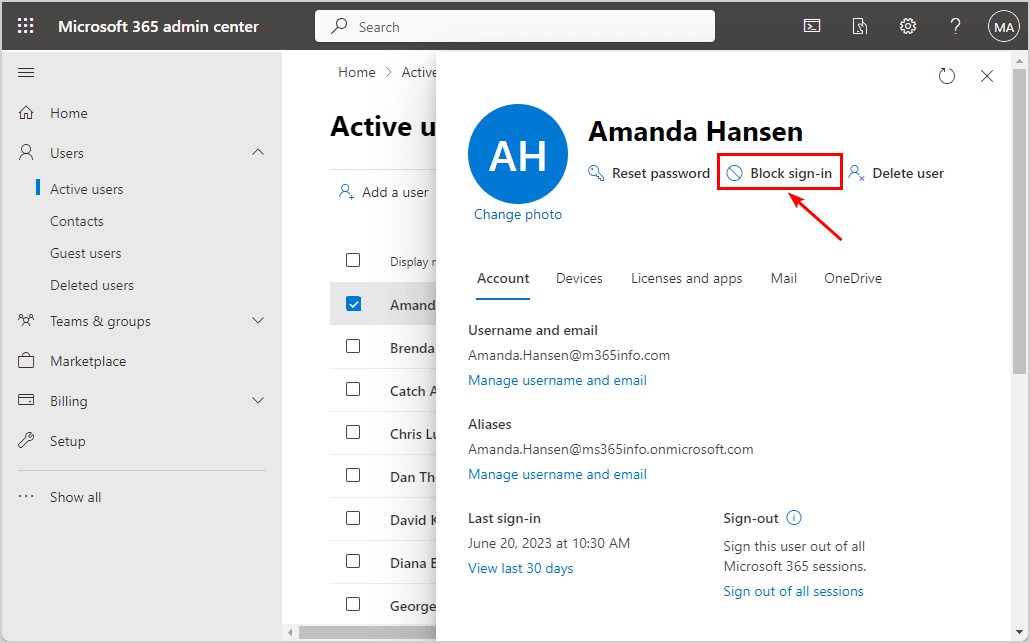Click the Show all ellipsis icon

click(26, 497)
